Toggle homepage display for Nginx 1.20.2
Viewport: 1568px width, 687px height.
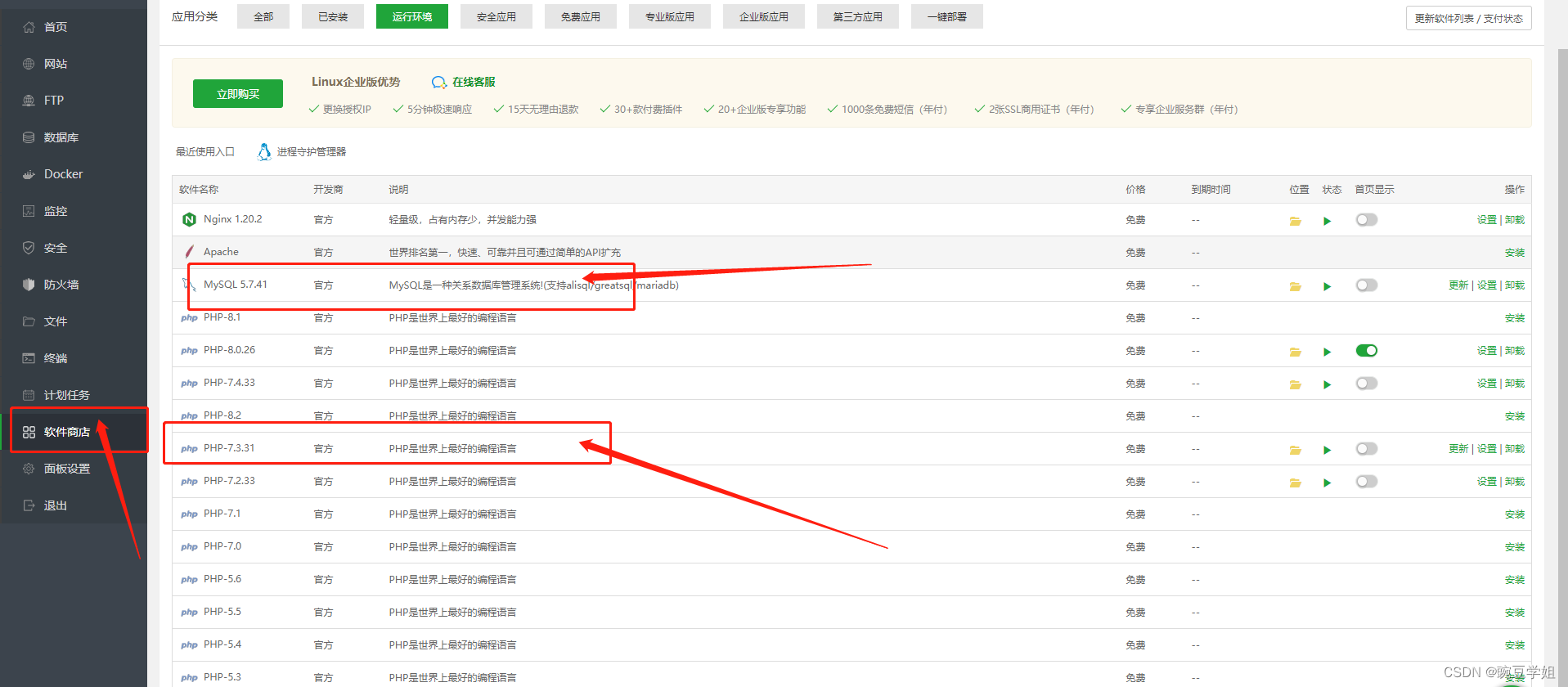[x=1367, y=219]
